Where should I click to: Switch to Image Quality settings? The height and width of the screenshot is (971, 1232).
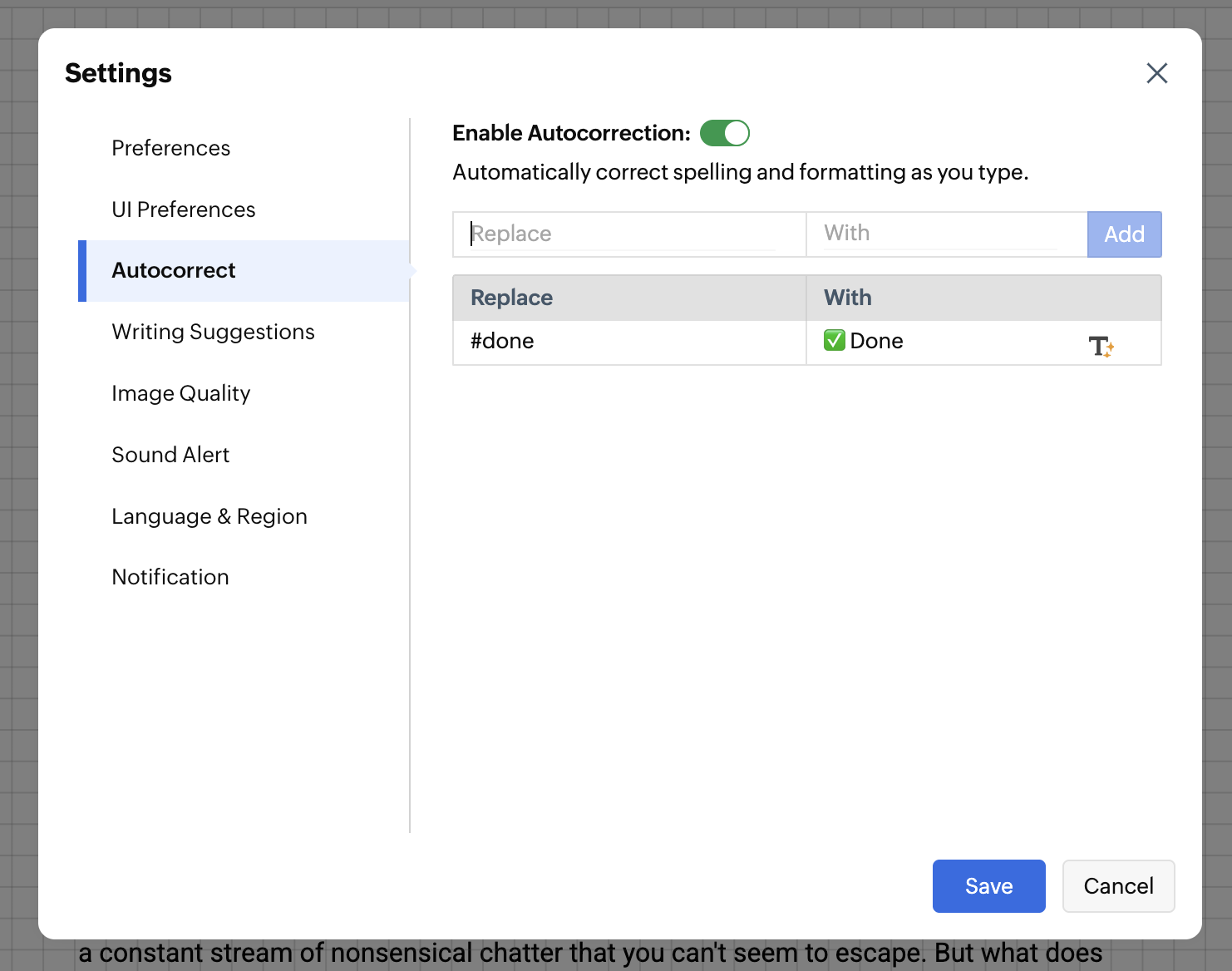181,393
